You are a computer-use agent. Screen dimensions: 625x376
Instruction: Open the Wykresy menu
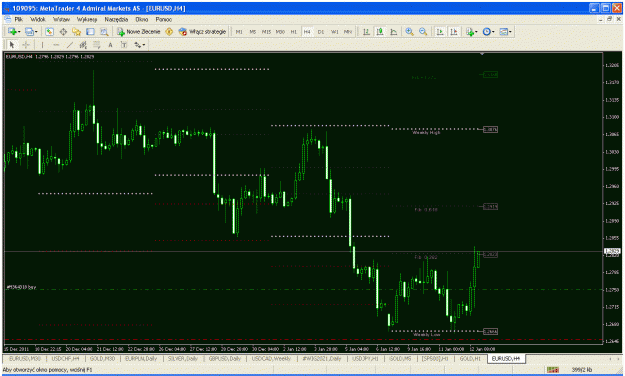87,19
